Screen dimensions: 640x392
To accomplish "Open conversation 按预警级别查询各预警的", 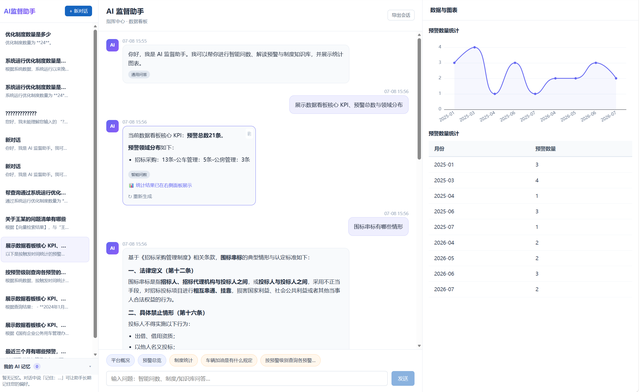I will coord(45,276).
